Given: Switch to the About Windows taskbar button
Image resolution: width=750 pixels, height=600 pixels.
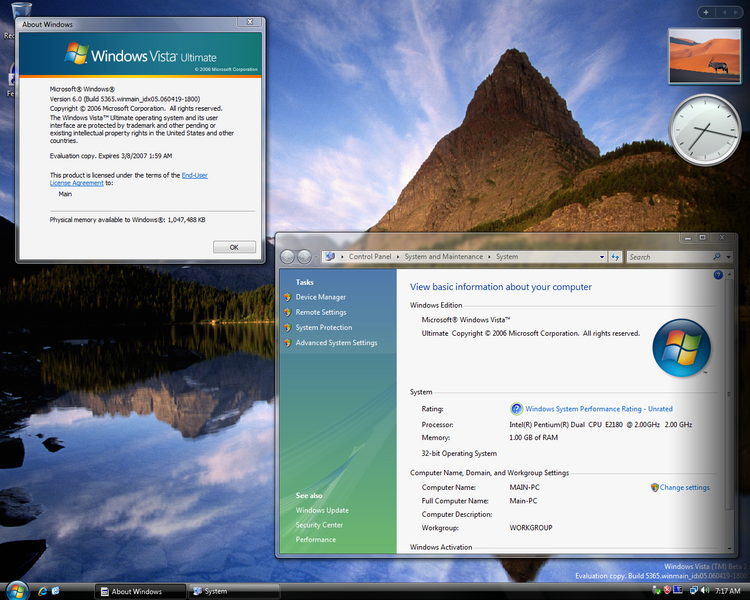Looking at the screenshot, I should tap(140, 591).
